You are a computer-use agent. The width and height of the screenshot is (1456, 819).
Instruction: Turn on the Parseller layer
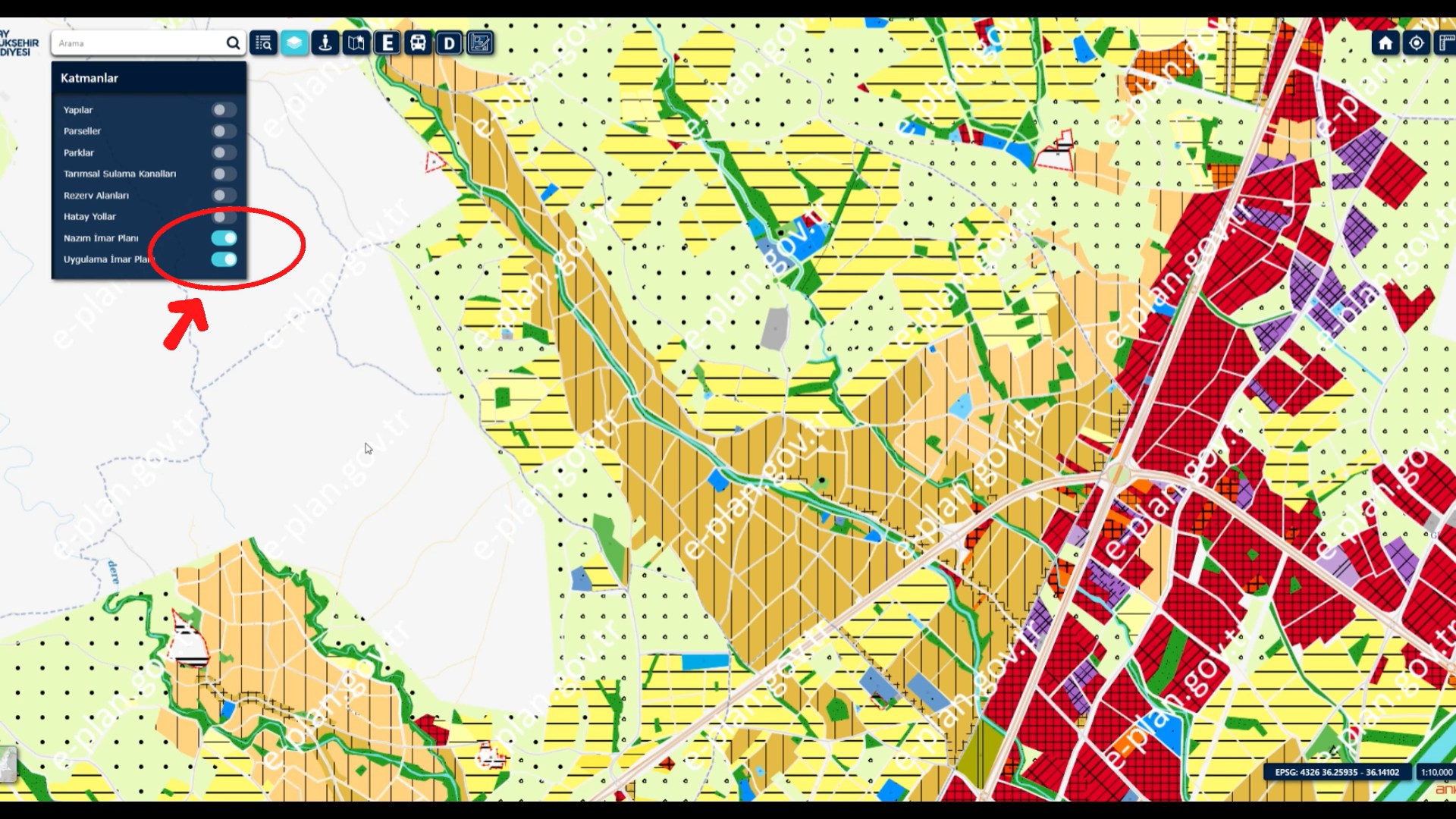click(223, 131)
